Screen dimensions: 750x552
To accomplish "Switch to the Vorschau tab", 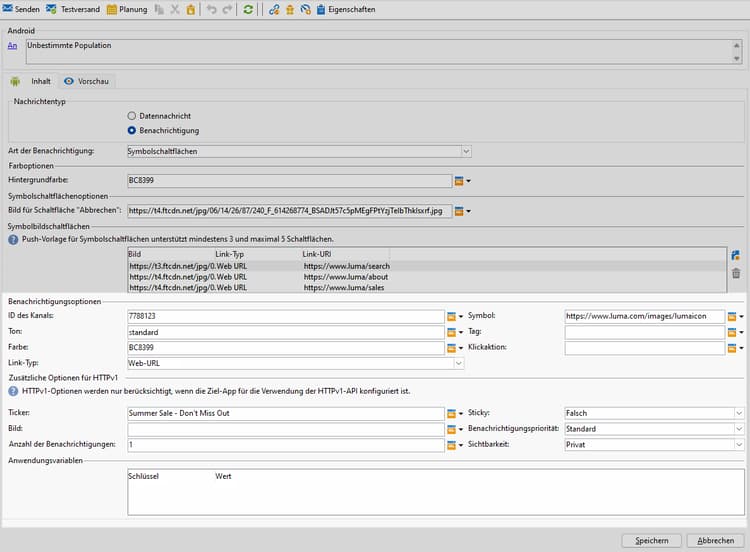I will pos(87,81).
